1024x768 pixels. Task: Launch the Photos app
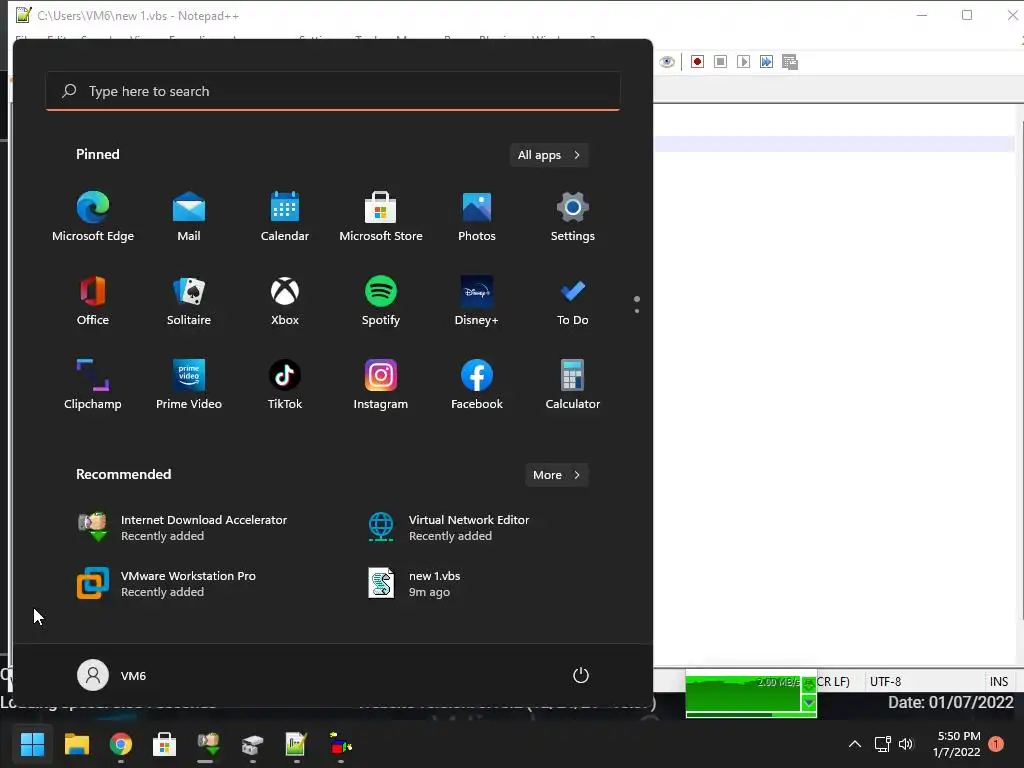(477, 217)
